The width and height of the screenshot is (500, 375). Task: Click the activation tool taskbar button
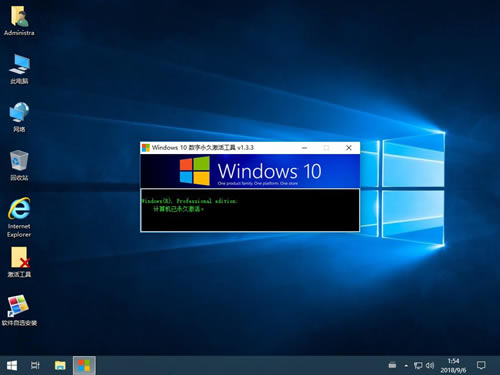point(84,365)
